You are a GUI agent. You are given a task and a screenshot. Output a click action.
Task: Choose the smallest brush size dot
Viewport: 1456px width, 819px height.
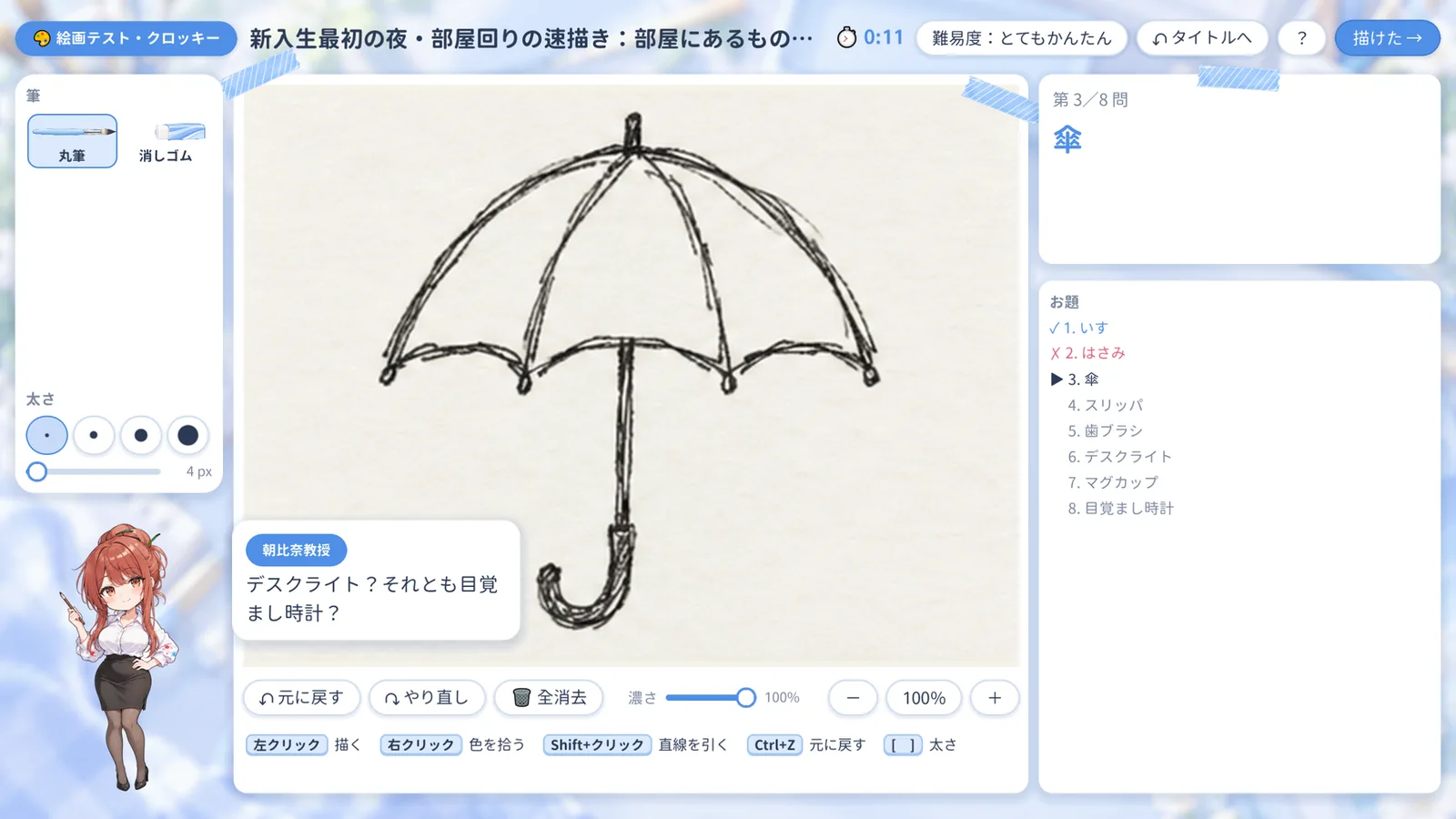tap(46, 435)
